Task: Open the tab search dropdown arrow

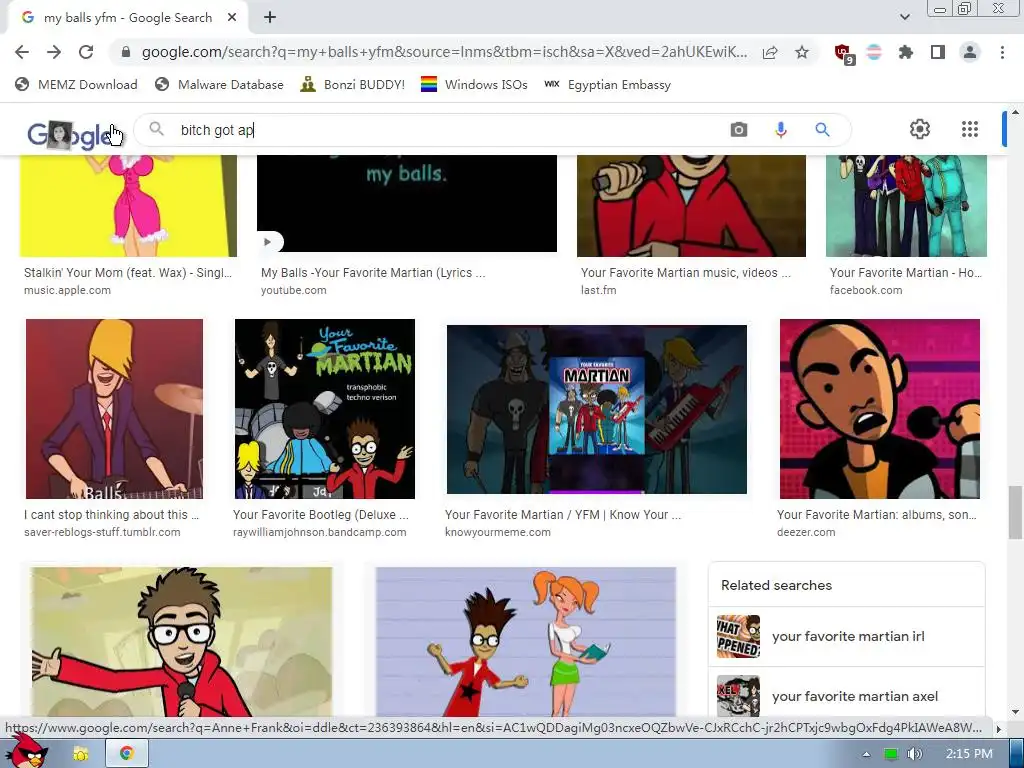Action: (x=904, y=17)
